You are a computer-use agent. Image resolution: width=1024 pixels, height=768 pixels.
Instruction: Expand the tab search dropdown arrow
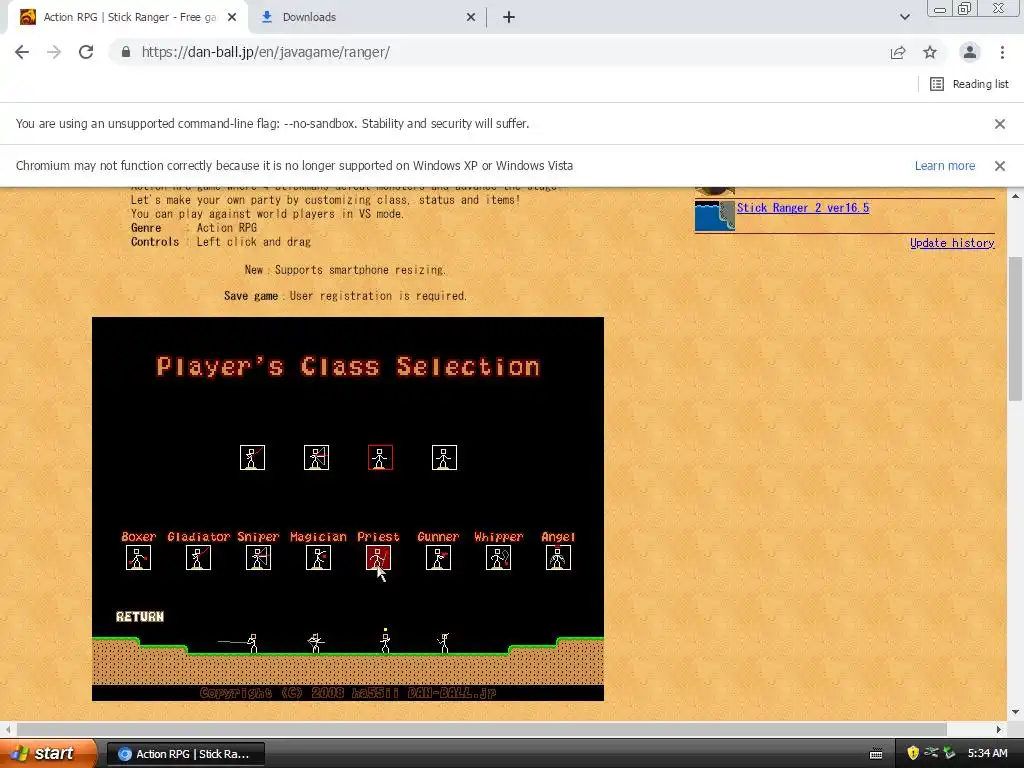coord(904,17)
